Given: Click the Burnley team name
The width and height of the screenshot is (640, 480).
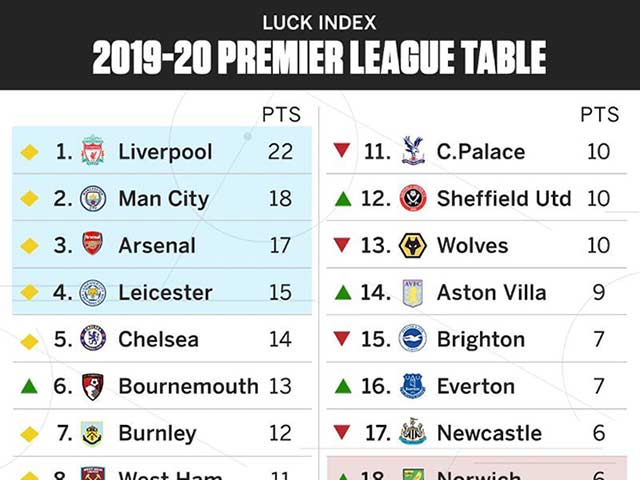Looking at the screenshot, I should [157, 433].
